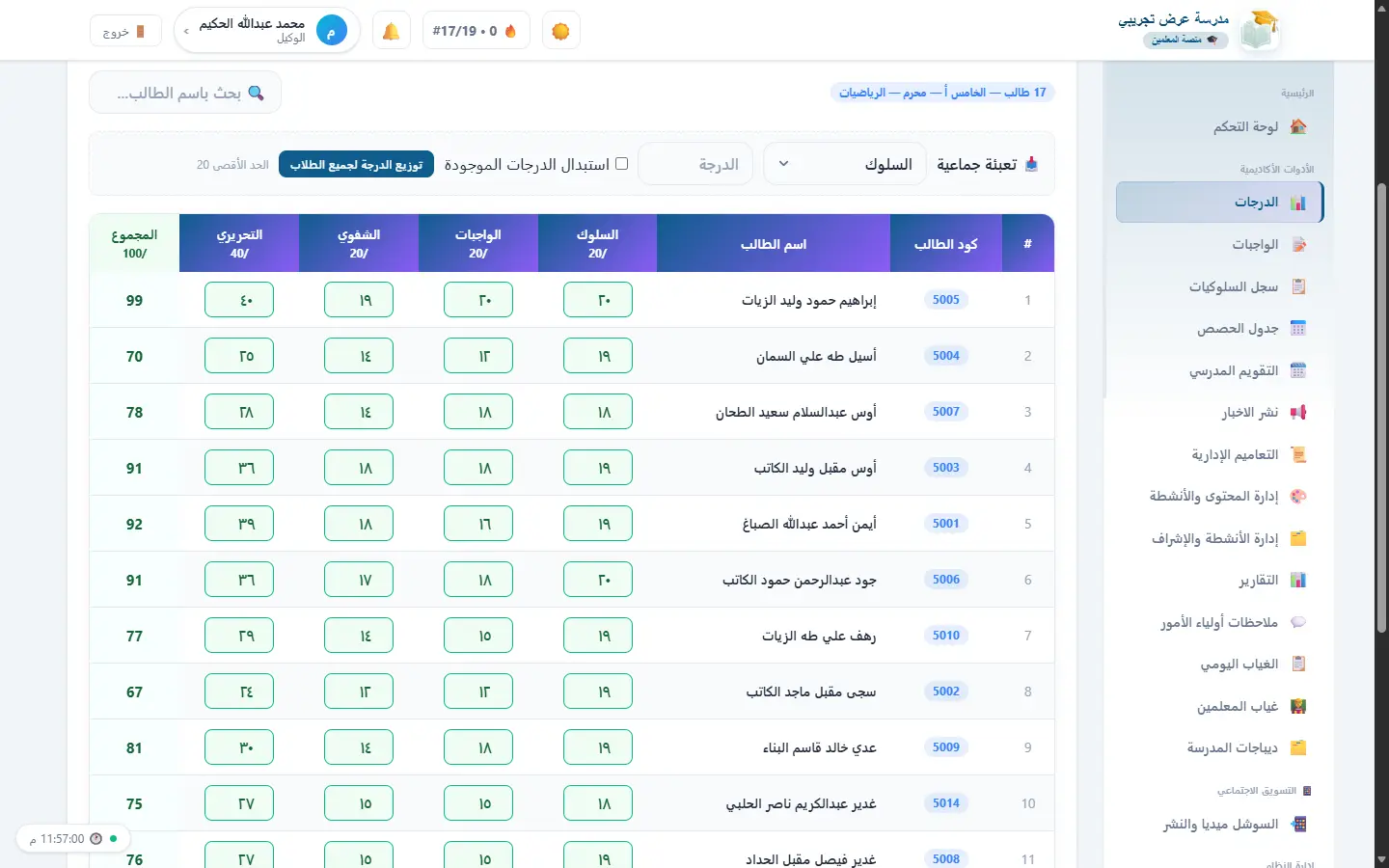
Task: Select الدرجات in the sidebar menu
Action: (1219, 203)
